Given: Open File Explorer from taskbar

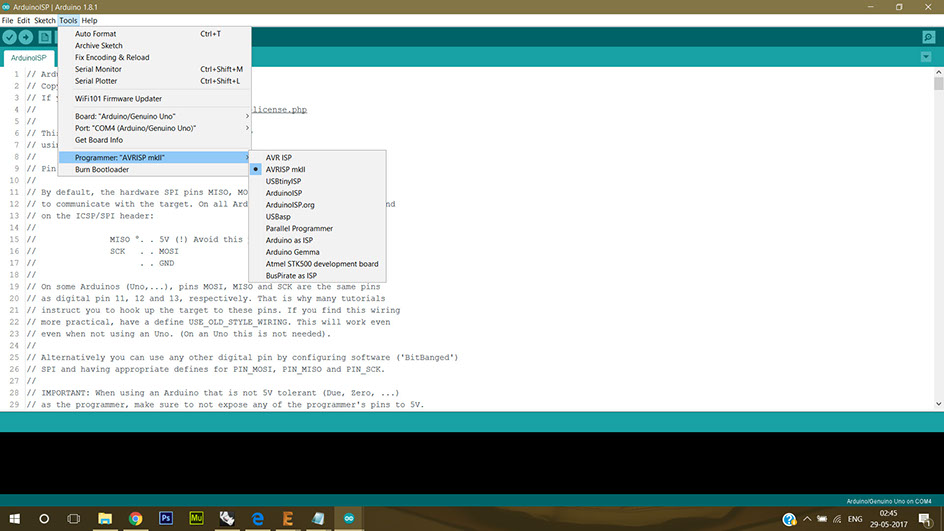Looking at the screenshot, I should point(105,518).
